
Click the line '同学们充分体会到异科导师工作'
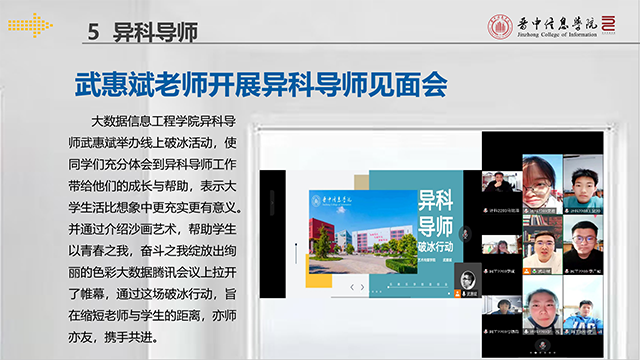tap(152, 164)
